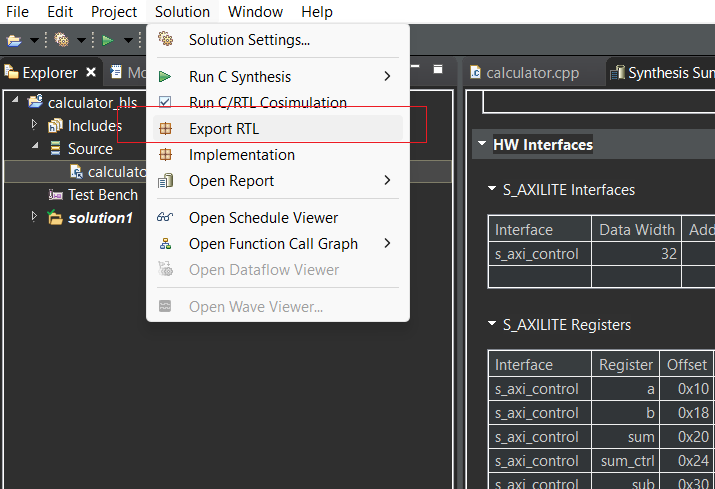Expand Run C Synthesis submenu arrow
The image size is (715, 489).
tap(387, 76)
